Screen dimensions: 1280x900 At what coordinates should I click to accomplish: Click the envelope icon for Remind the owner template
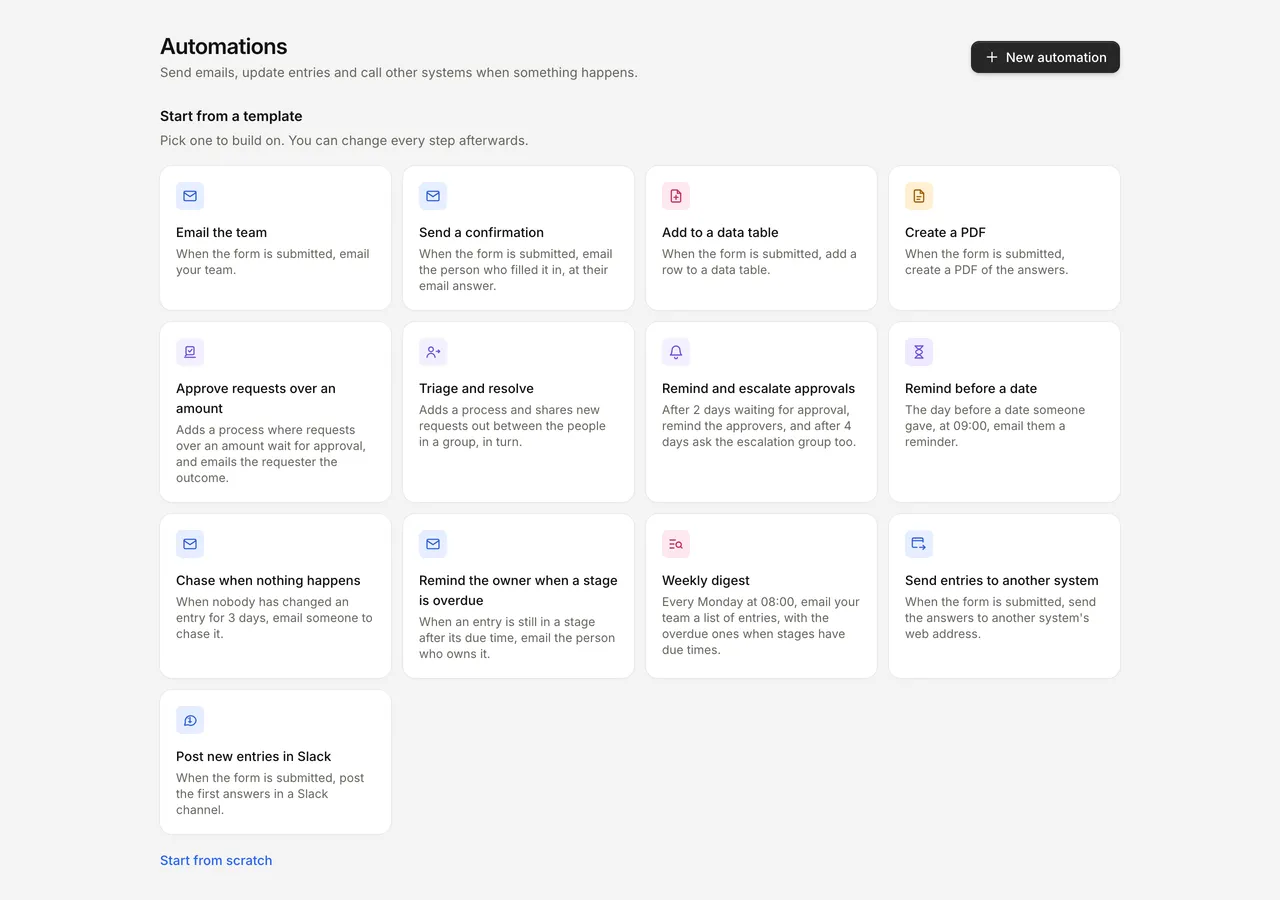[433, 544]
